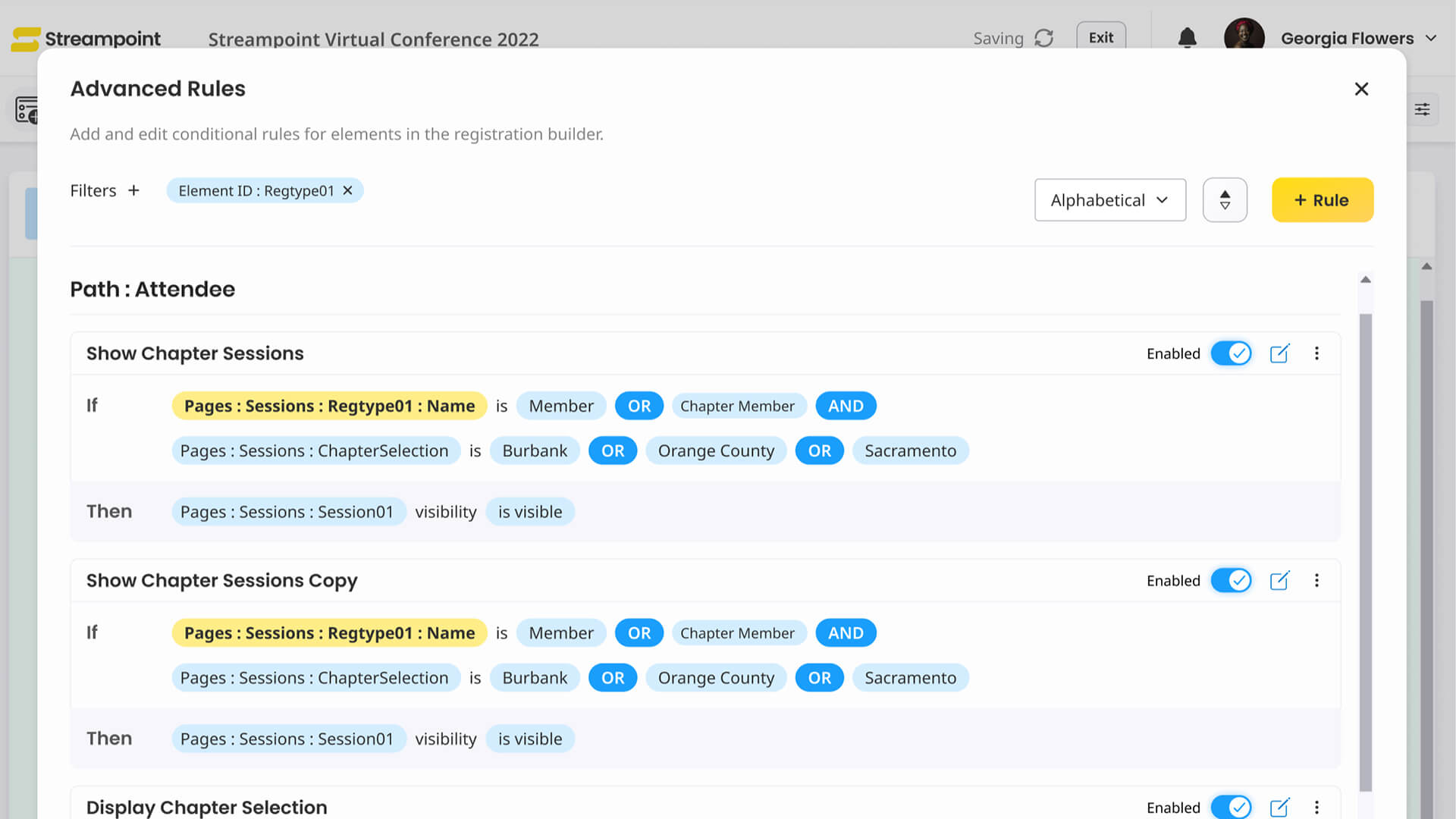Click the Regtype01 Name condition in first rule
Image resolution: width=1456 pixels, height=819 pixels.
pyautogui.click(x=329, y=406)
